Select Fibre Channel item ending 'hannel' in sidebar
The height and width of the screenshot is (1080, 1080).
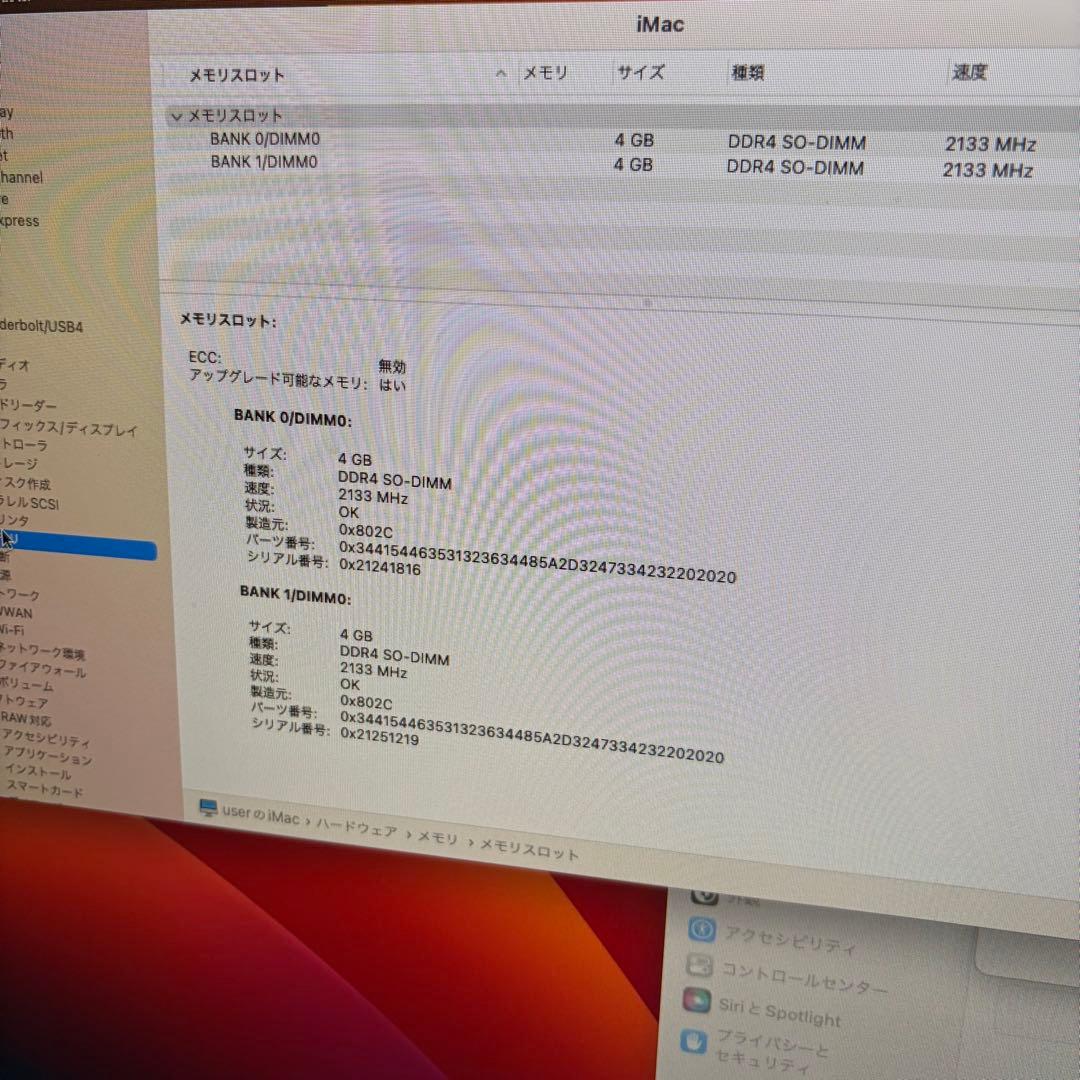click(21, 177)
